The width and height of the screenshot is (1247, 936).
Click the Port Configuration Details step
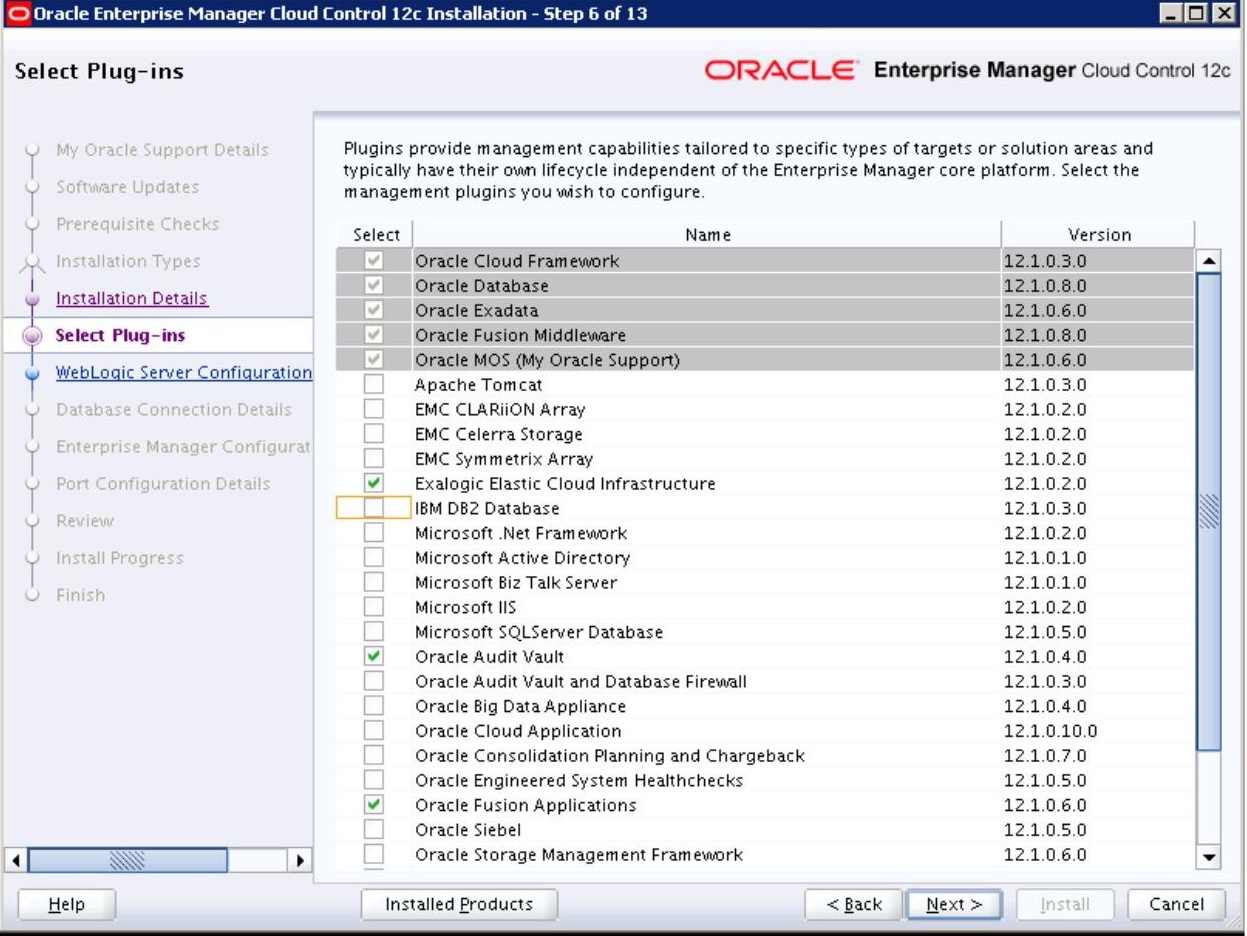(x=163, y=483)
